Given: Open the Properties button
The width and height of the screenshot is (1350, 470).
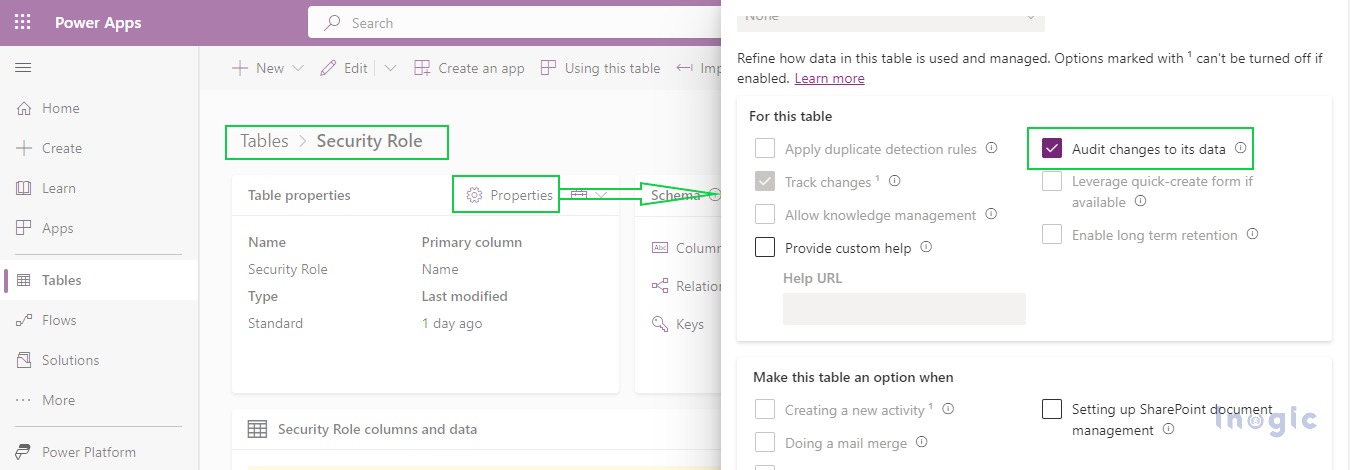Looking at the screenshot, I should 510,195.
